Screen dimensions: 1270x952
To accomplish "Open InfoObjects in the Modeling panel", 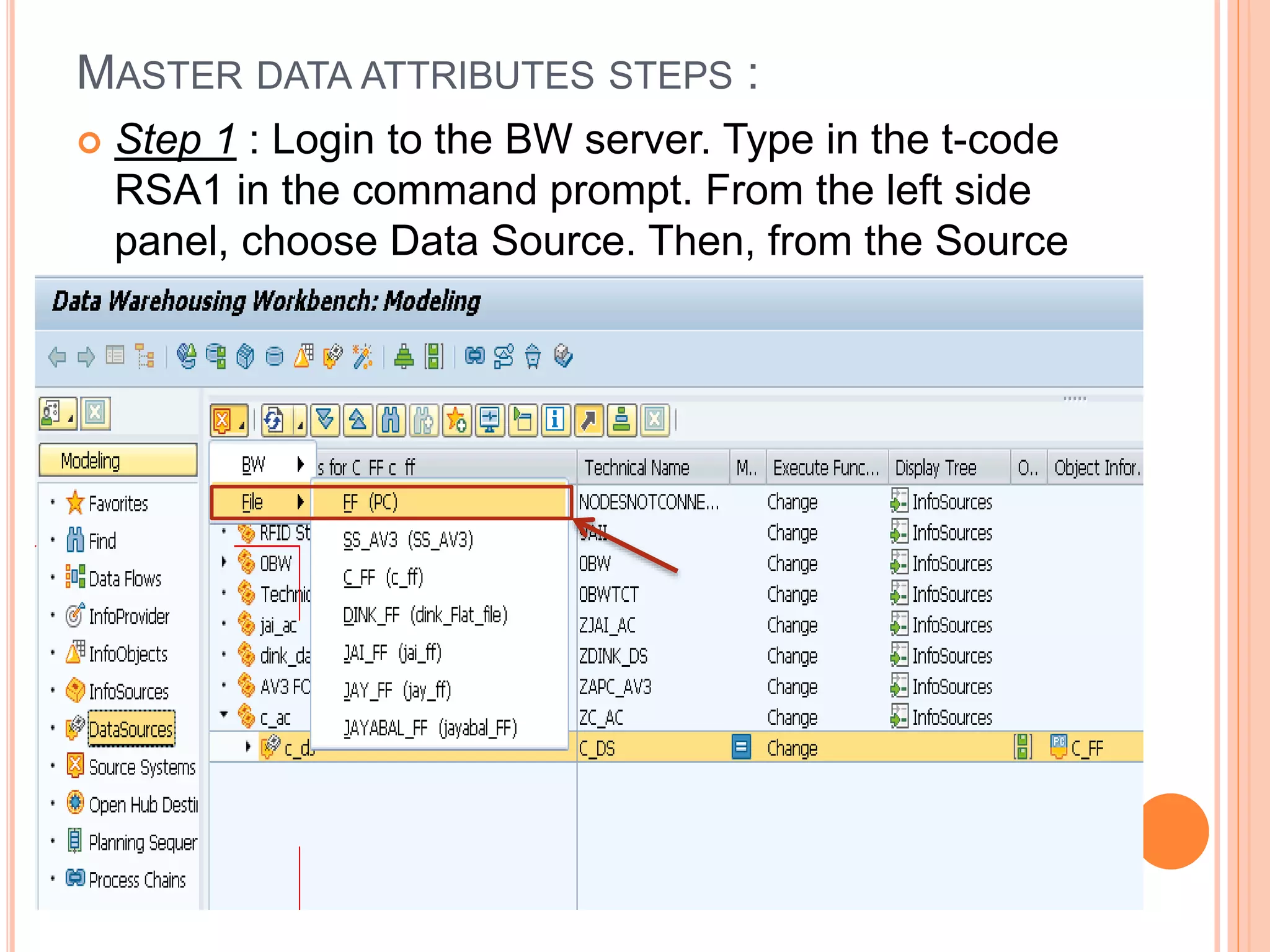I will pyautogui.click(x=128, y=654).
